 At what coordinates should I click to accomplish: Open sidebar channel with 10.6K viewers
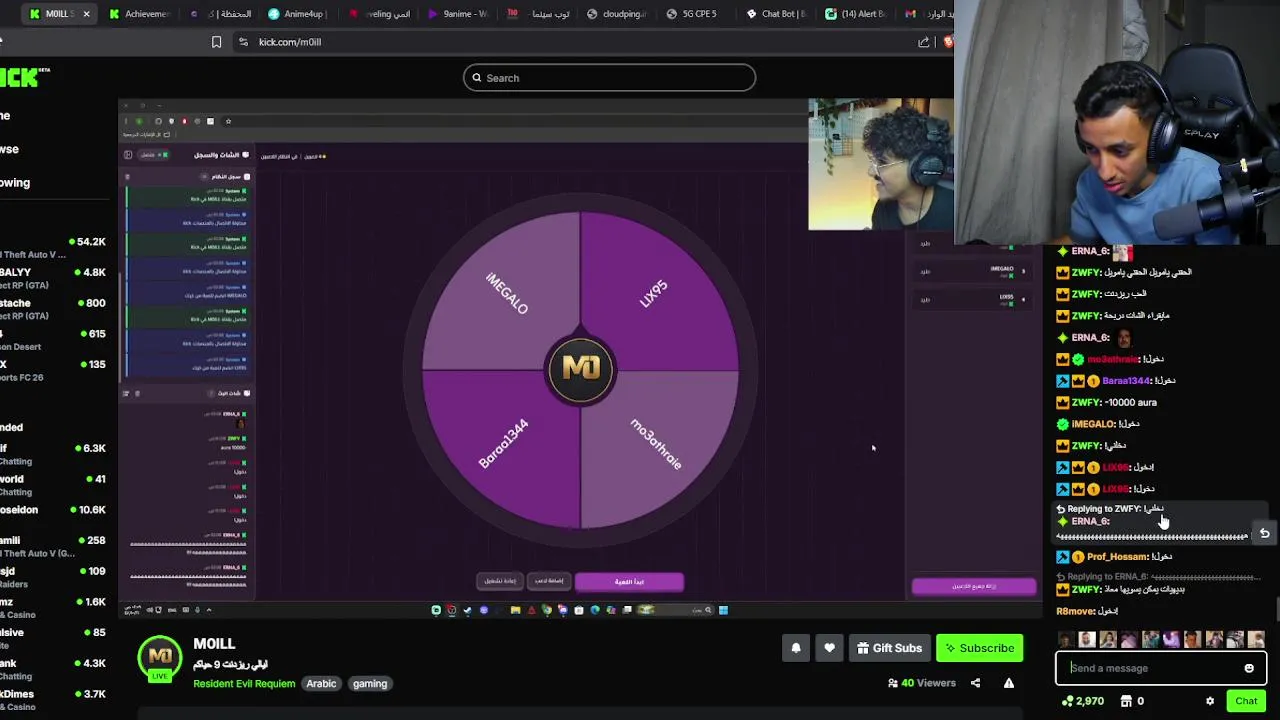click(x=53, y=516)
